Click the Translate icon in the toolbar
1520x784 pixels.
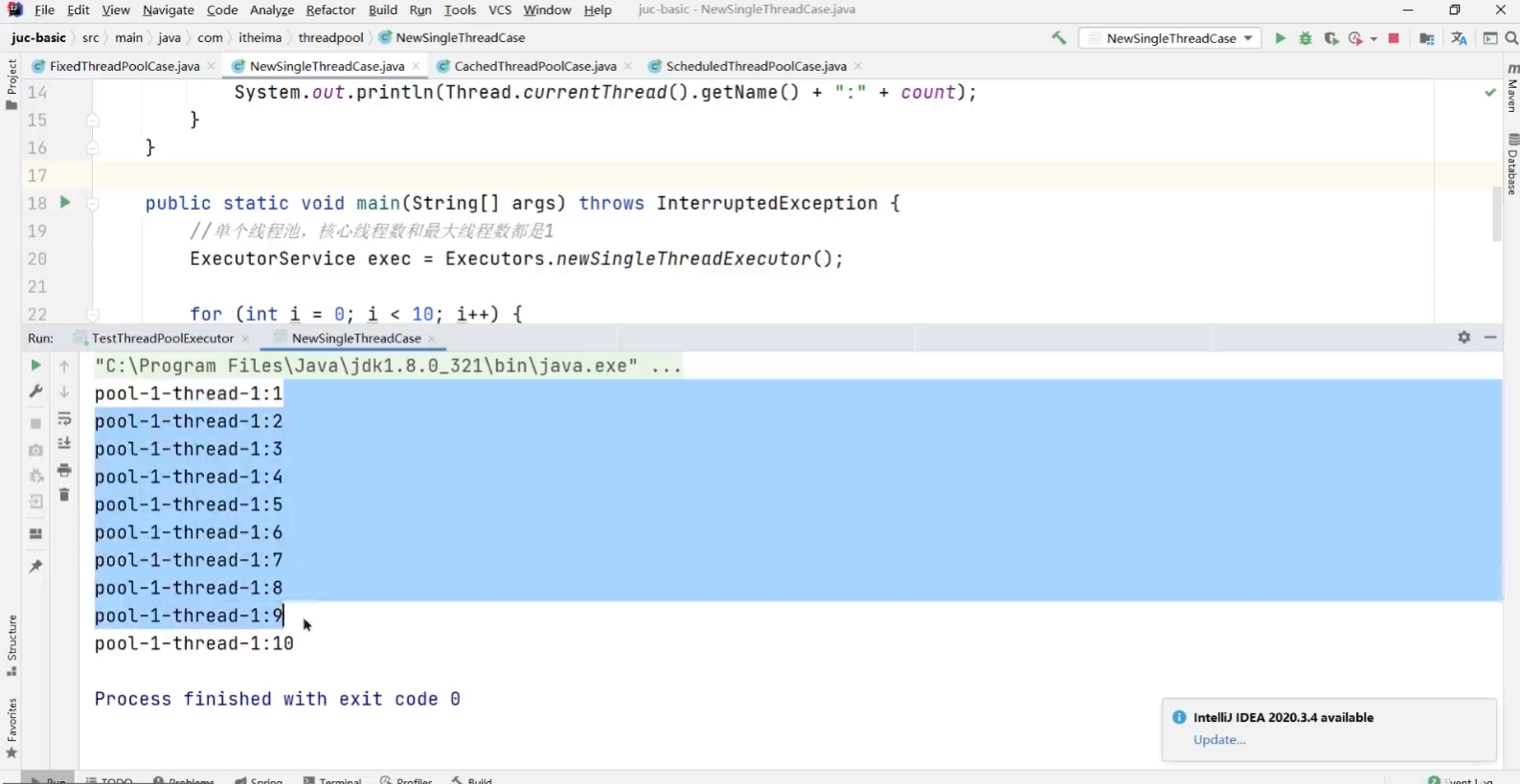pos(1459,38)
